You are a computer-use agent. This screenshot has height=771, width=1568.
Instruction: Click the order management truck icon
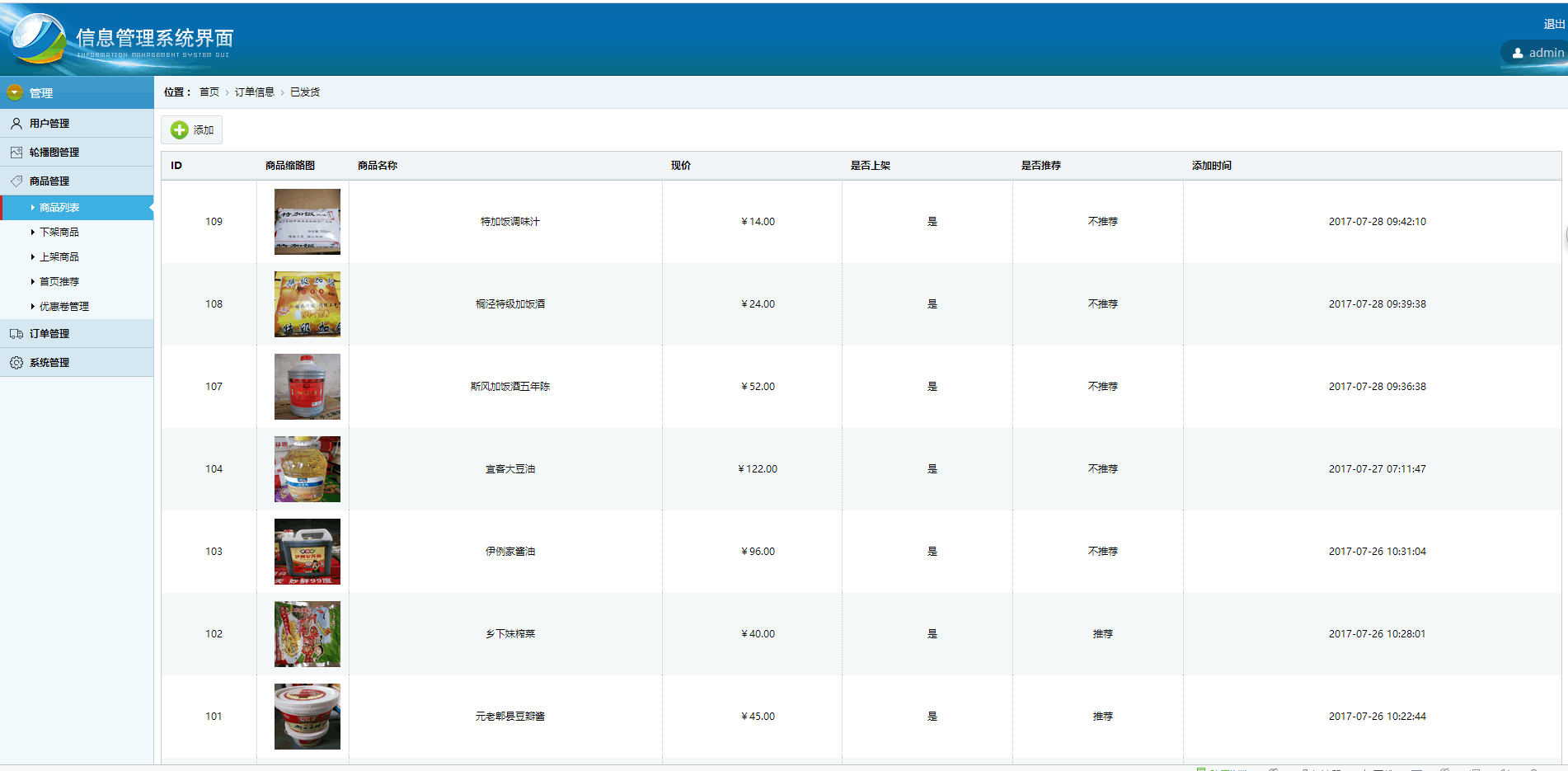16,334
